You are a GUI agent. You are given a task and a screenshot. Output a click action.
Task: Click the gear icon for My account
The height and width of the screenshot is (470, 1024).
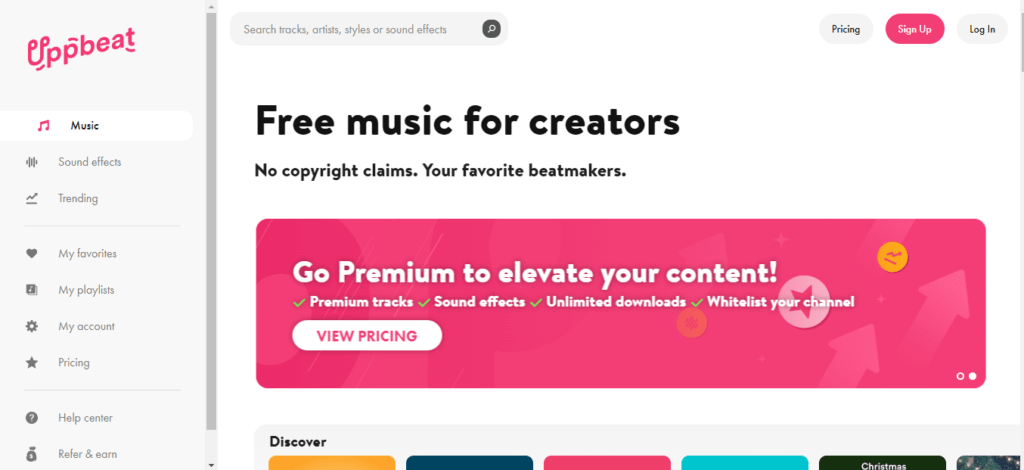[31, 326]
